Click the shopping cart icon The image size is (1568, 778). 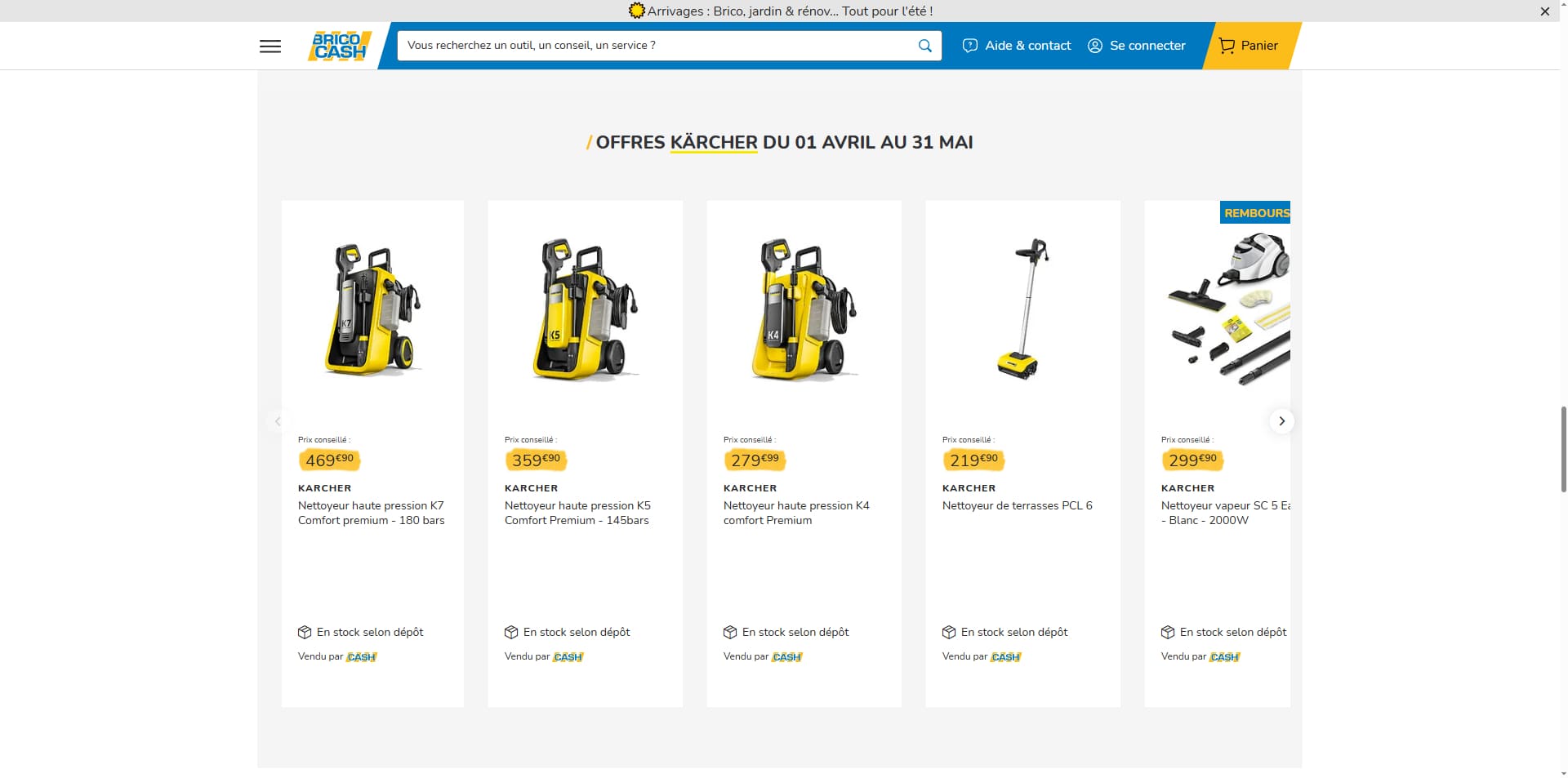pyautogui.click(x=1227, y=46)
